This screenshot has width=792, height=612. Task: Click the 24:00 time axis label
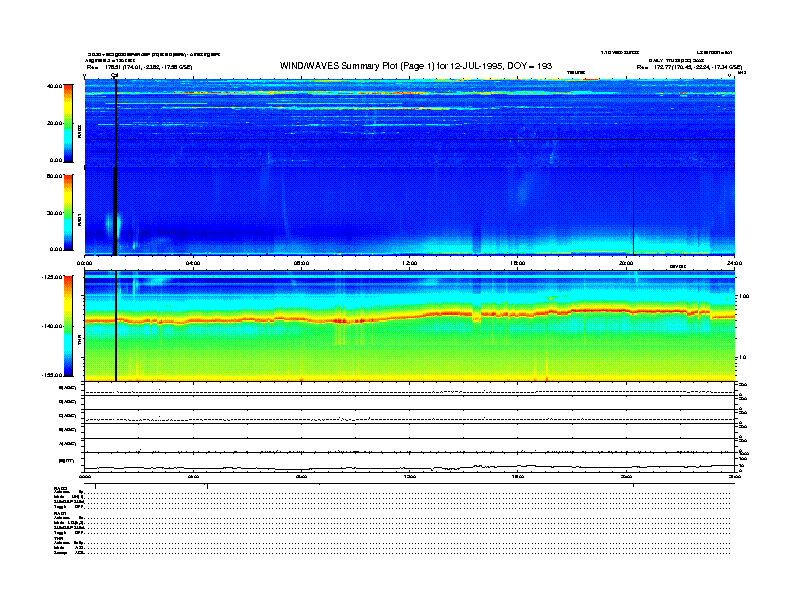(733, 263)
